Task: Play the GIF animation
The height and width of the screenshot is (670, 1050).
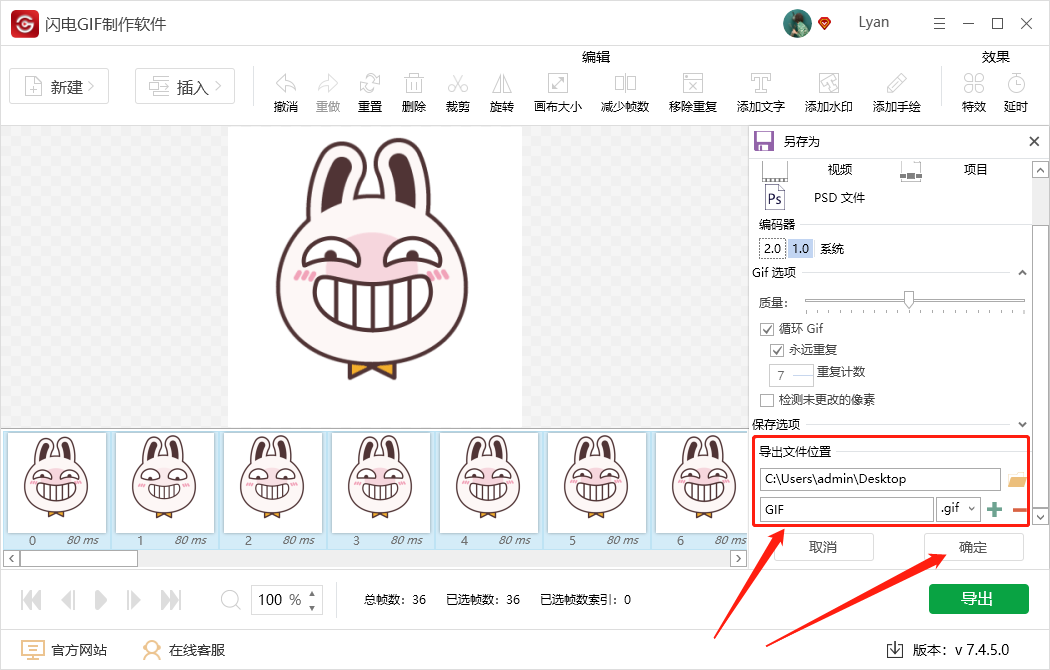Action: point(100,600)
